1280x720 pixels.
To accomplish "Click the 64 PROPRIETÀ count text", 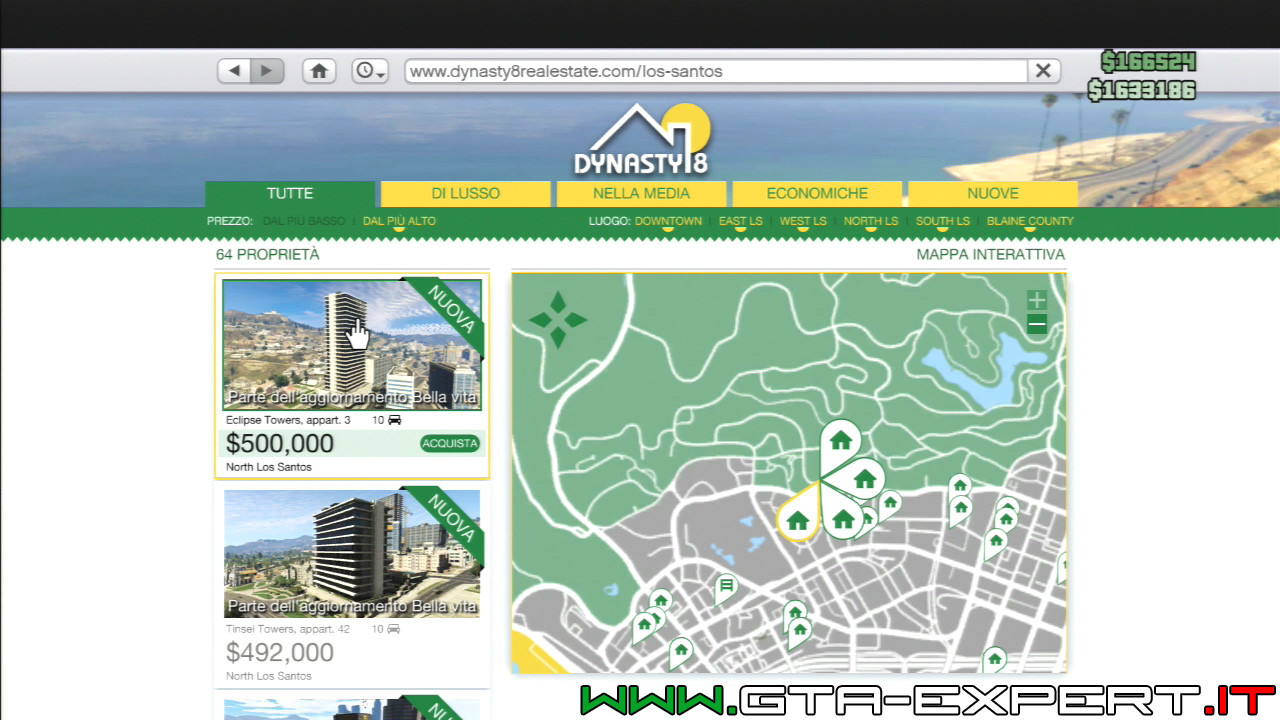I will pos(268,255).
